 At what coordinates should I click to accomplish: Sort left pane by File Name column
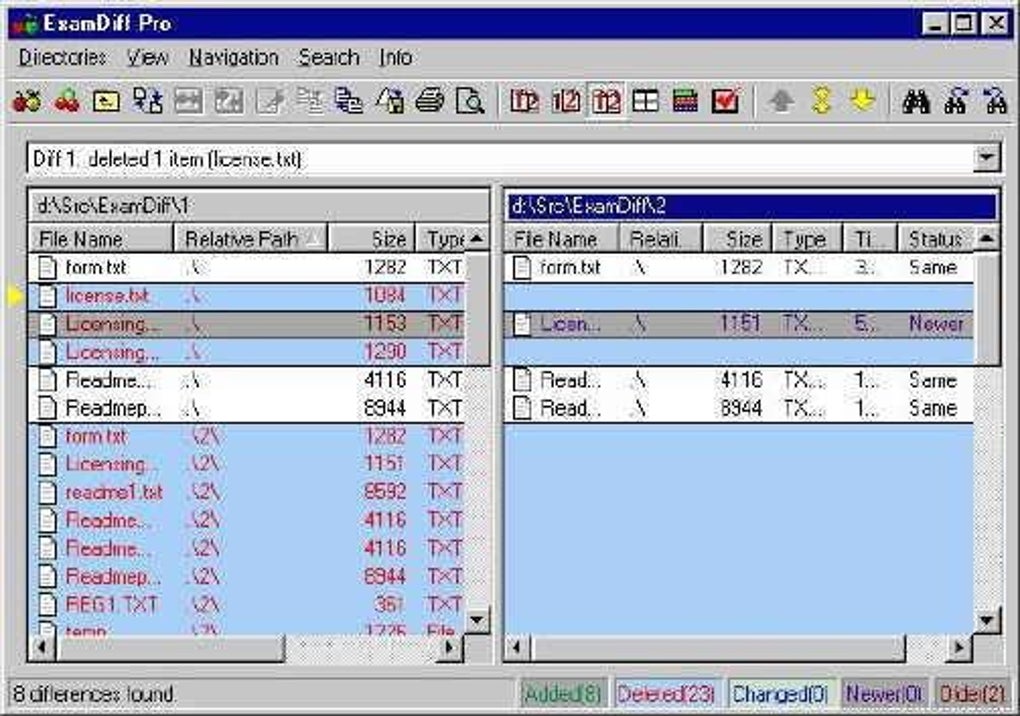coord(101,239)
